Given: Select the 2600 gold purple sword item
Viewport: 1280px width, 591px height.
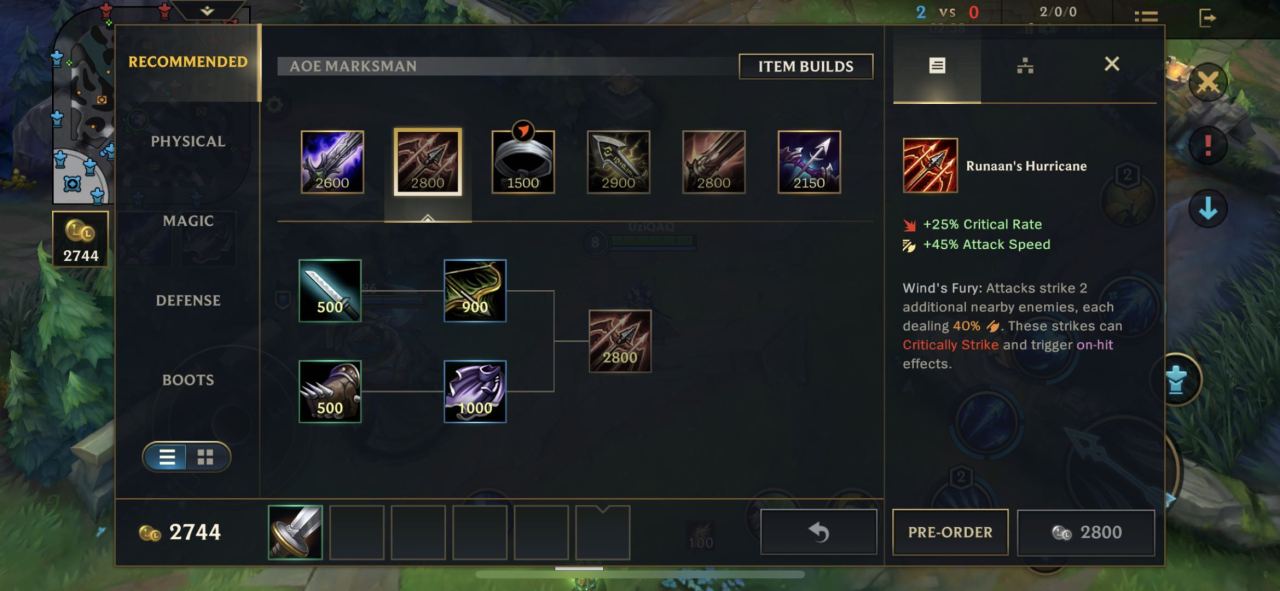Looking at the screenshot, I should pos(333,162).
